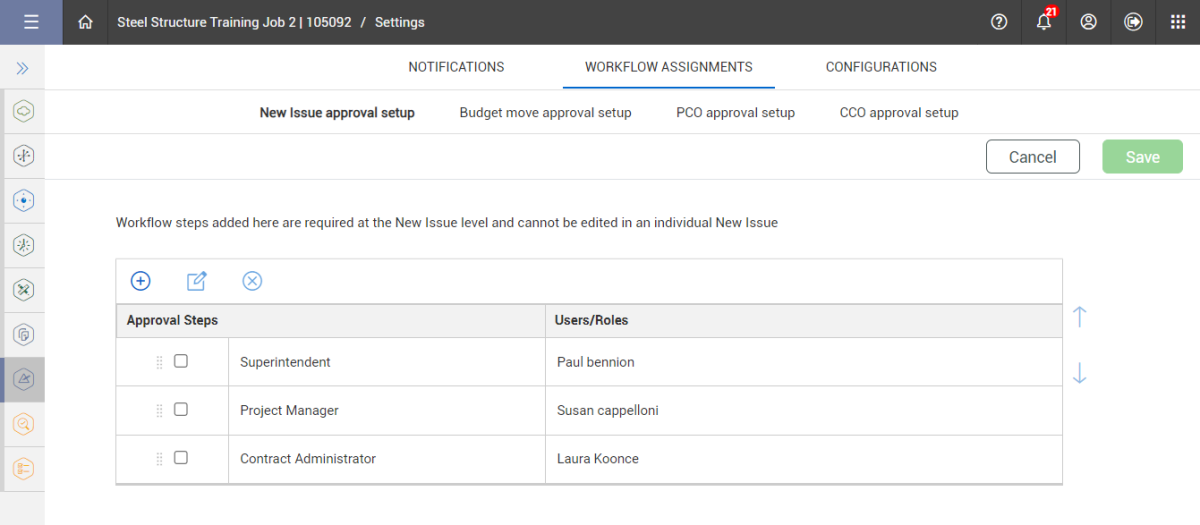Move selected step up with arrow

click(1079, 317)
